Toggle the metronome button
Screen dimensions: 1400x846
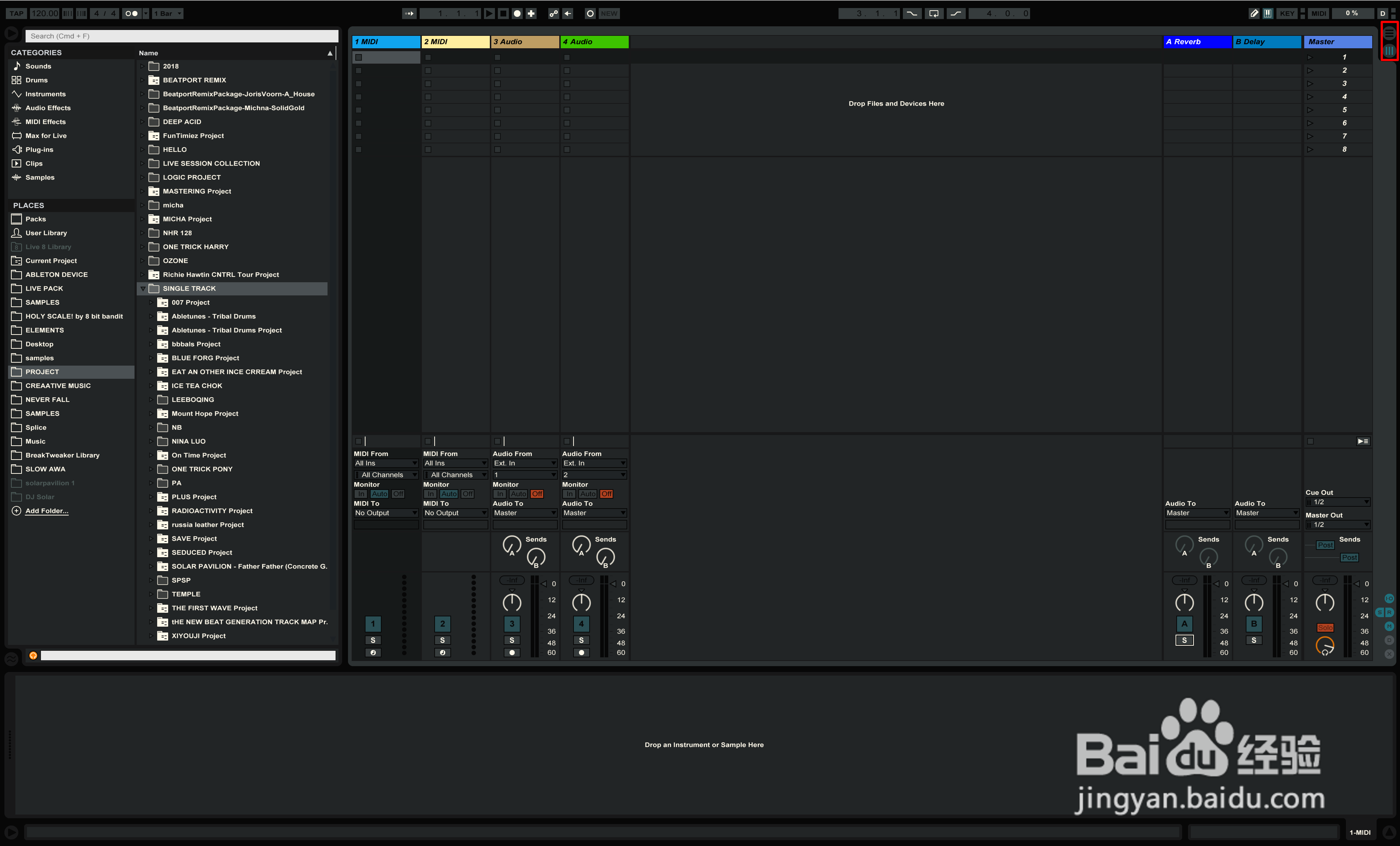(x=131, y=13)
